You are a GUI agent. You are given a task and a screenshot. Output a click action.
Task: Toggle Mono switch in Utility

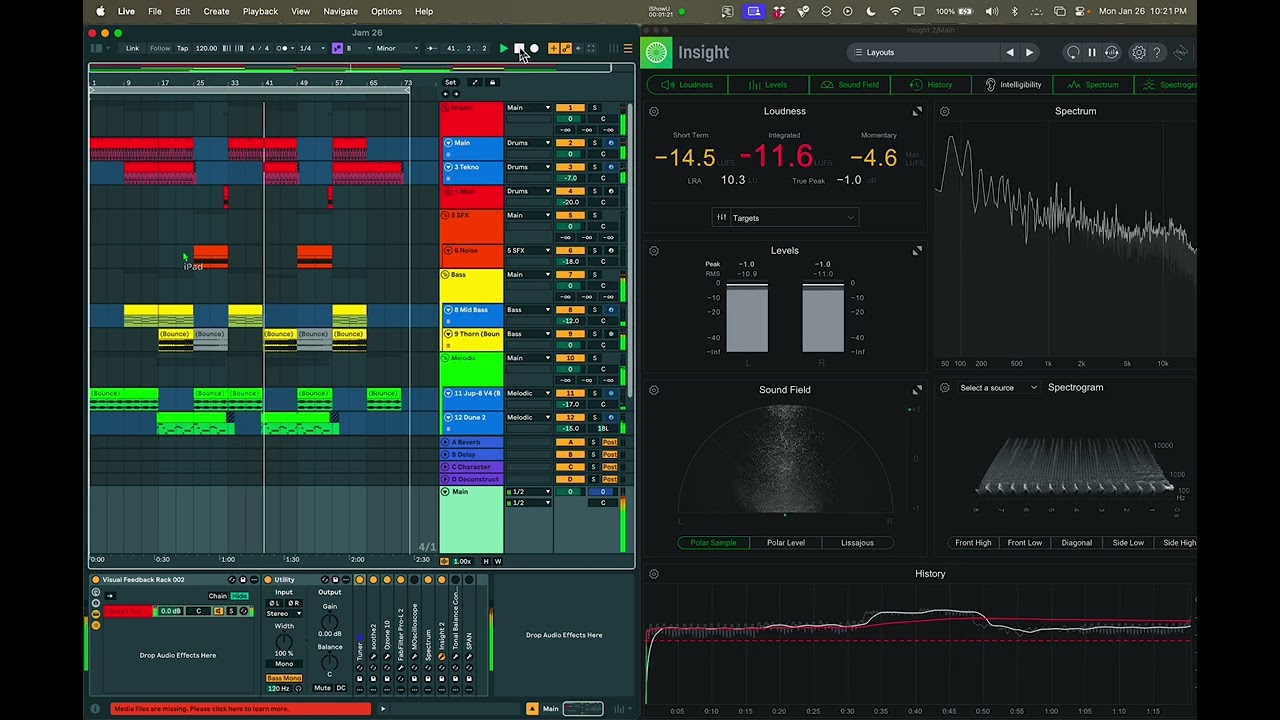tap(284, 664)
